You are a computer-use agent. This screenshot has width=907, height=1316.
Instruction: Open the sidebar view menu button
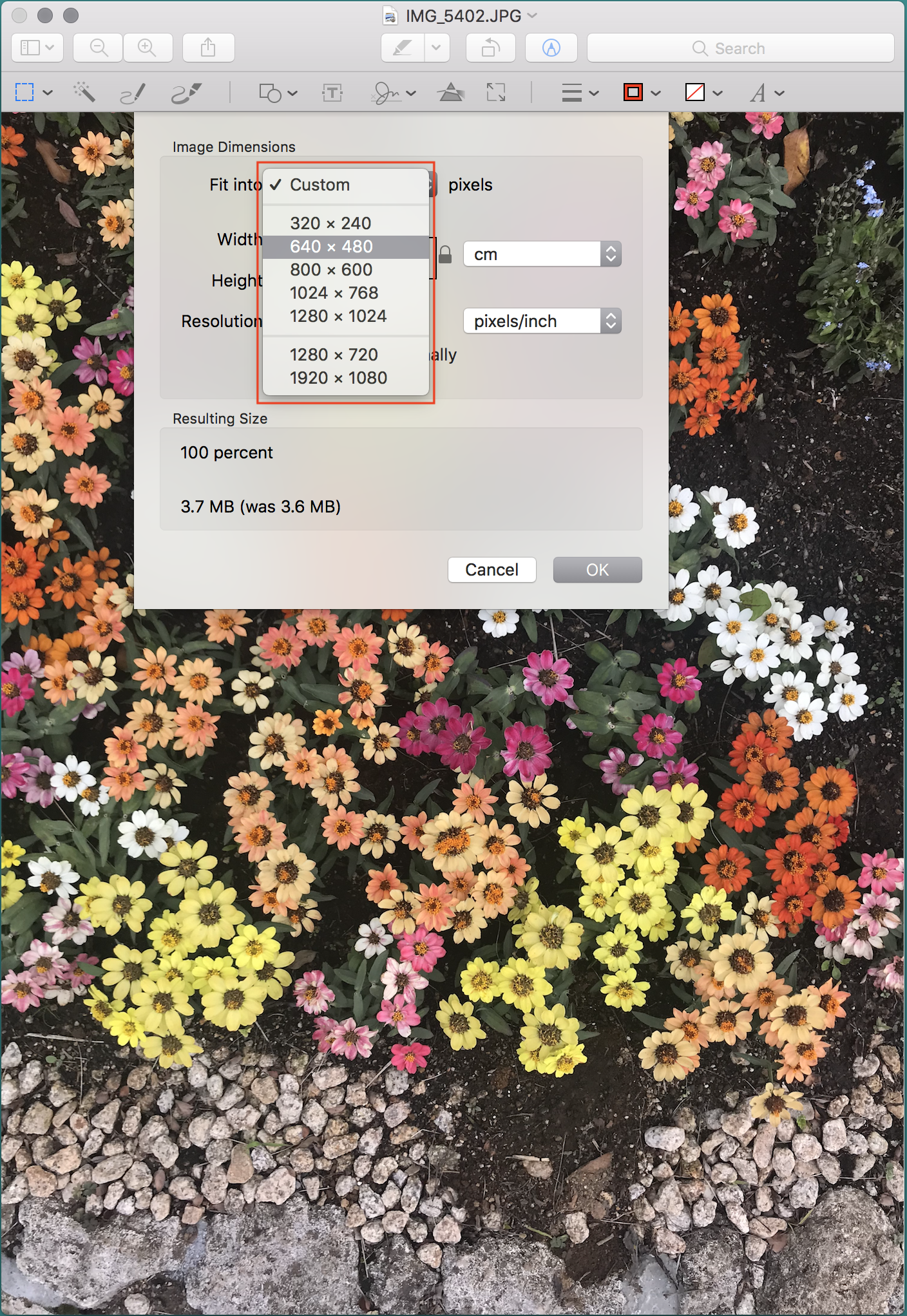coord(37,48)
